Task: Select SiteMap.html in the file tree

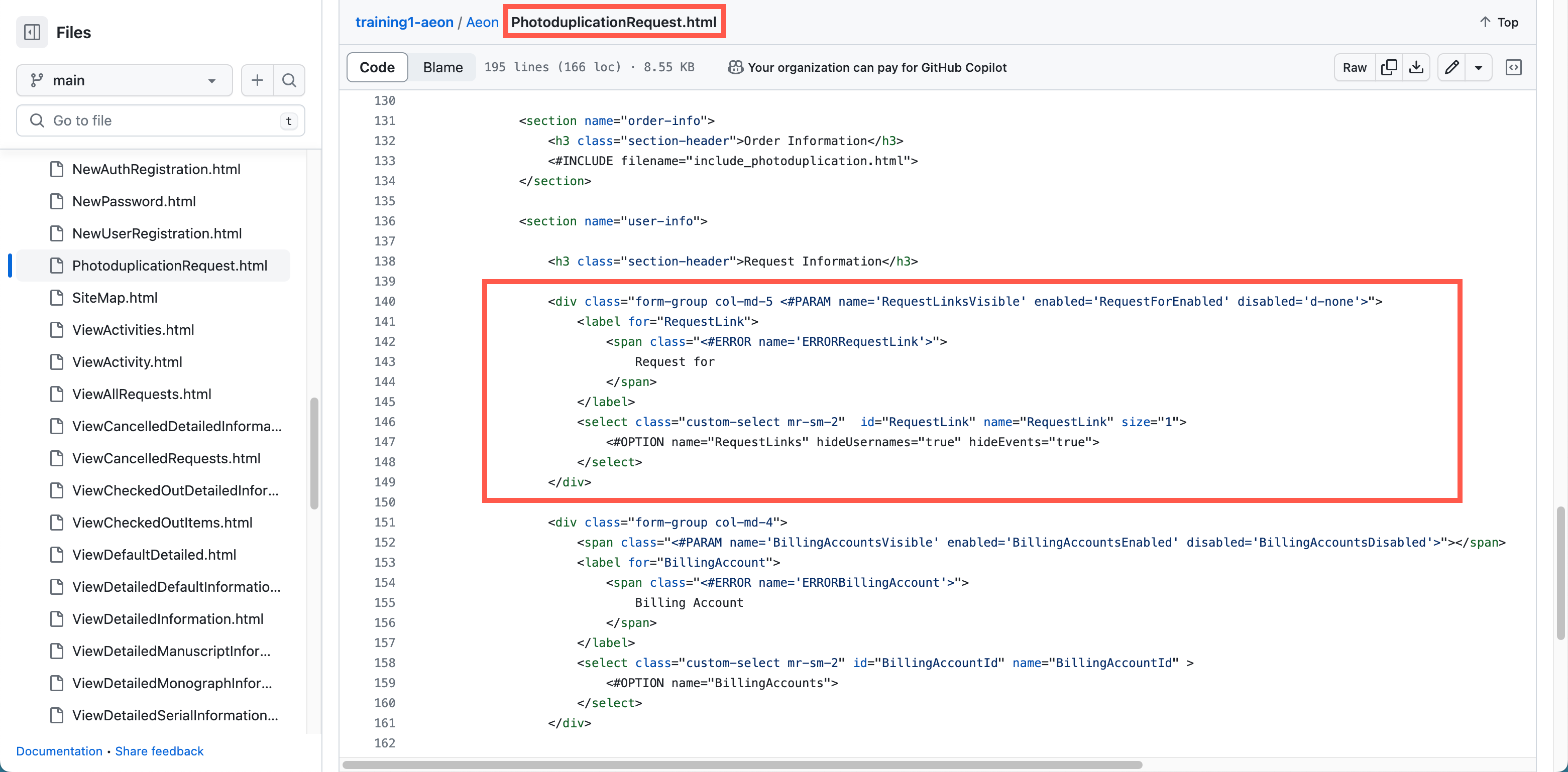Action: click(115, 298)
